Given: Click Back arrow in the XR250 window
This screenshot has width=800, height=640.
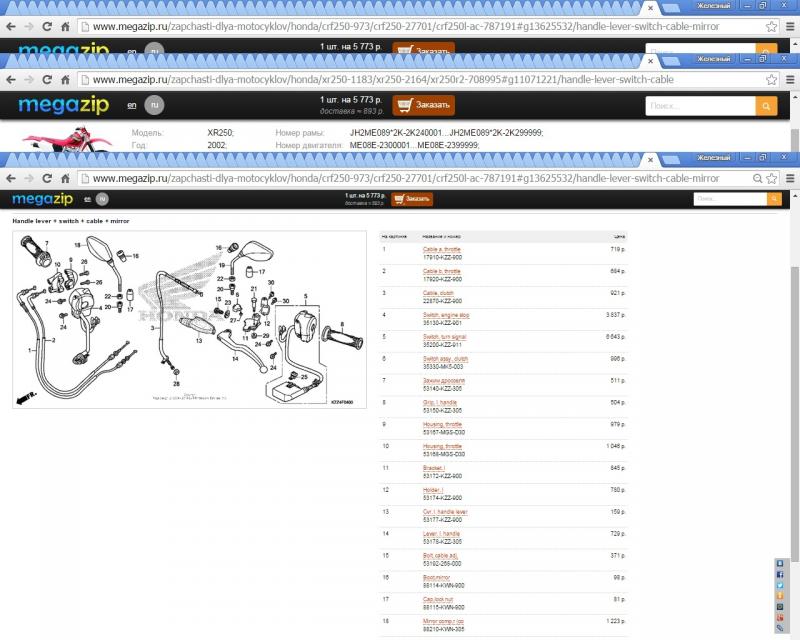Looking at the screenshot, I should point(11,80).
